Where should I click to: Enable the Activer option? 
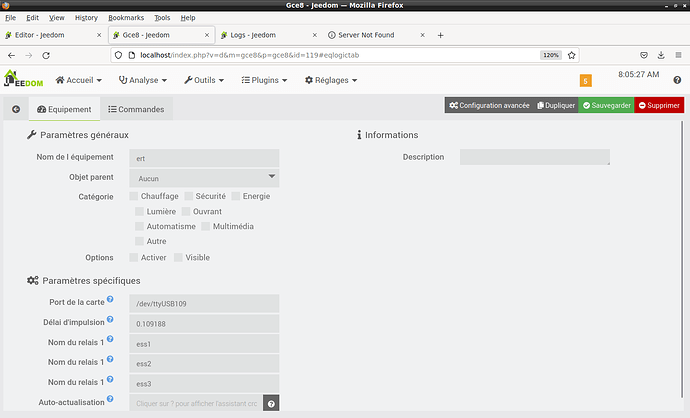coord(134,257)
